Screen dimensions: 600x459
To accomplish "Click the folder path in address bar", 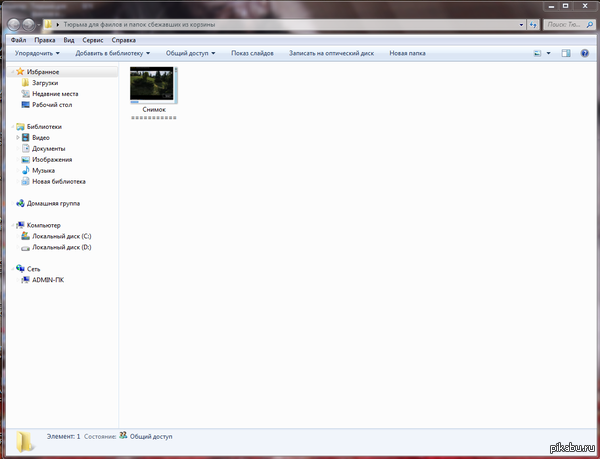I will point(139,24).
